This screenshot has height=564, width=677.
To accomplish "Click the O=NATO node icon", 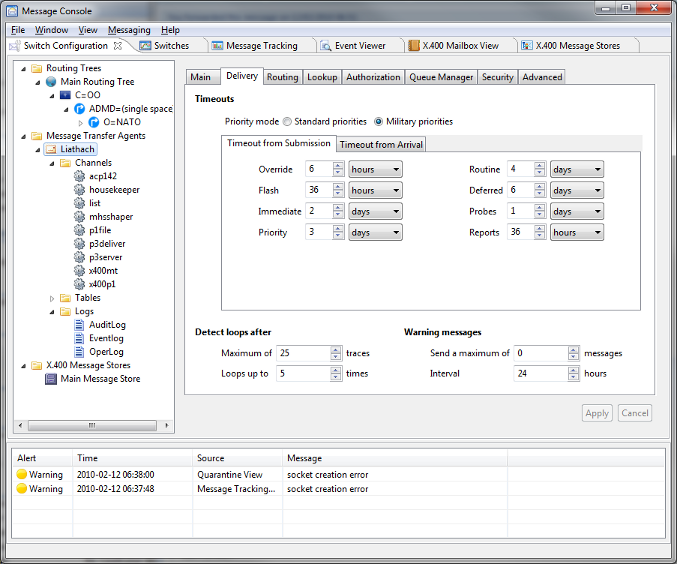I will click(94, 122).
